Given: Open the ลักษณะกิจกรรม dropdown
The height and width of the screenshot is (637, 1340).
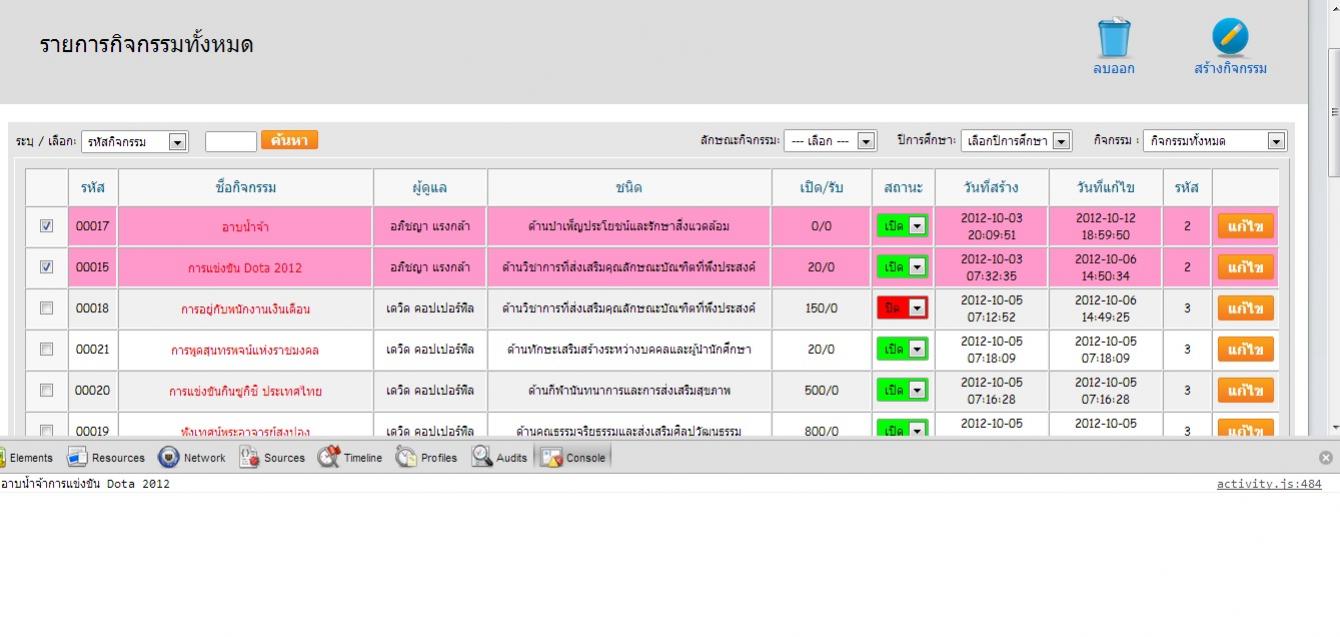Looking at the screenshot, I should (829, 141).
